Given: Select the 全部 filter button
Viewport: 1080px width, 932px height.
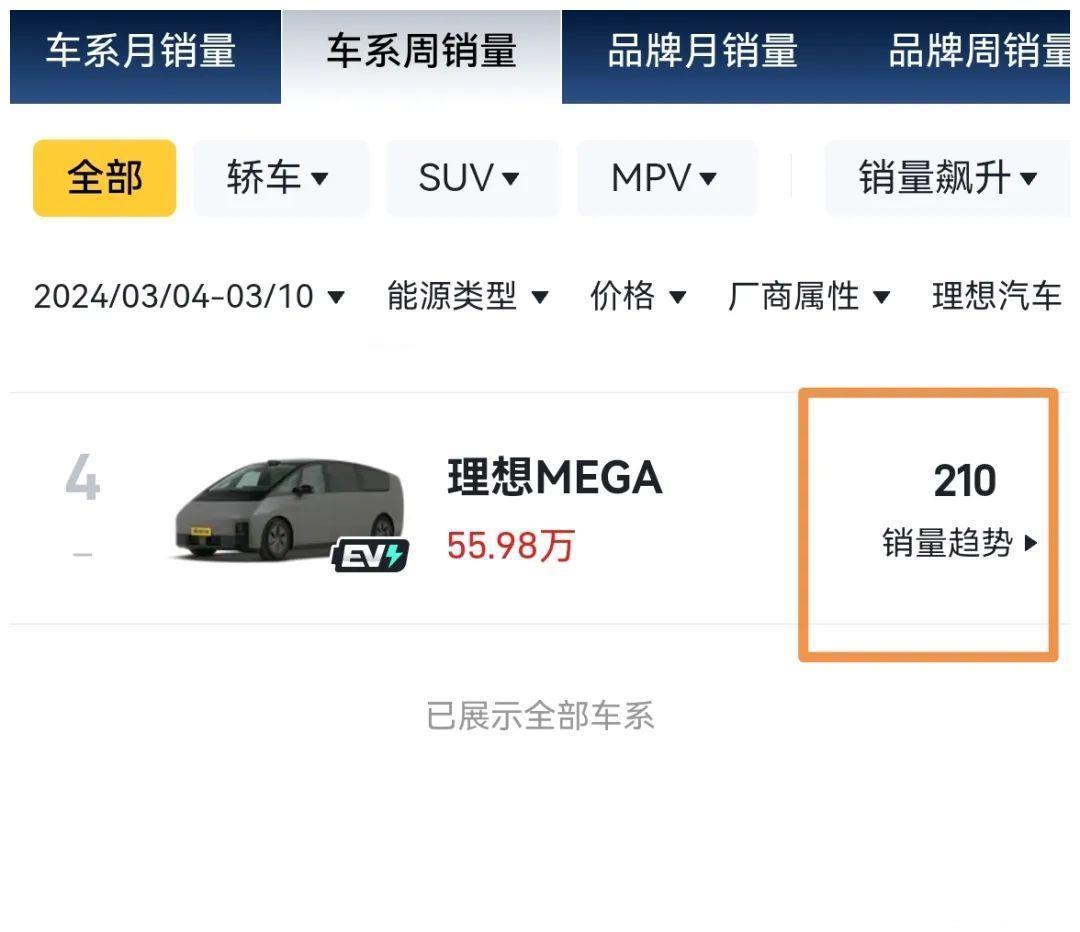Looking at the screenshot, I should tap(105, 178).
